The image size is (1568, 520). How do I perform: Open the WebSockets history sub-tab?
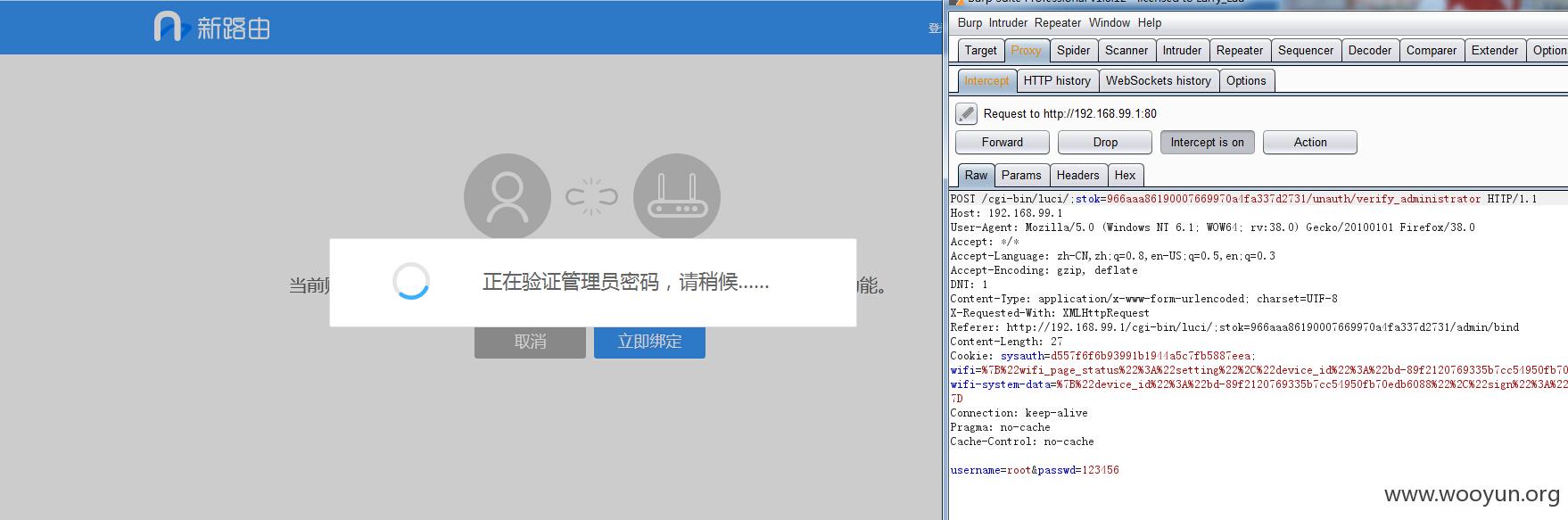(x=1159, y=81)
